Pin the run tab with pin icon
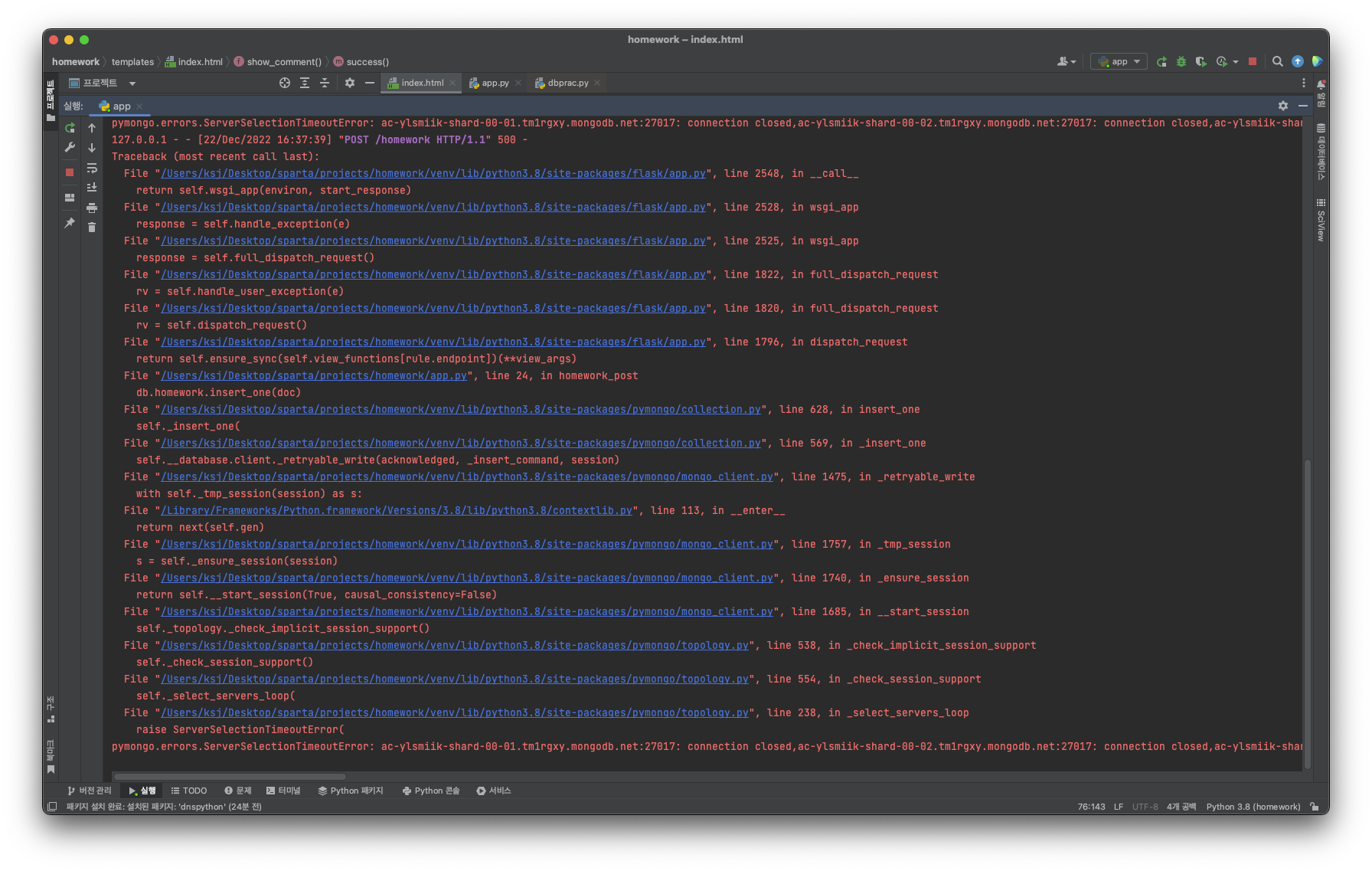1372x871 pixels. coord(70,223)
